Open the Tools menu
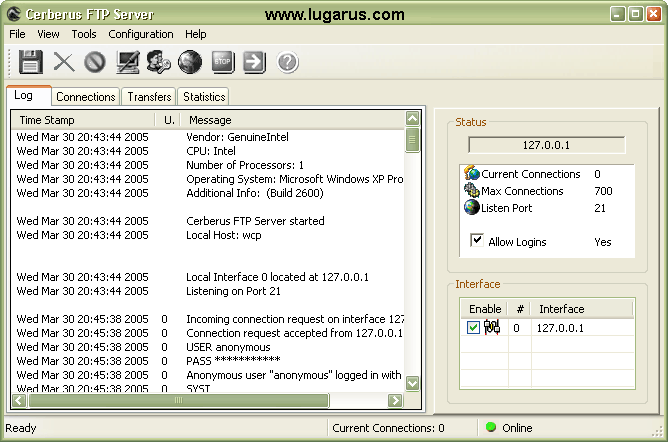Image resolution: width=668 pixels, height=442 pixels. (x=84, y=34)
